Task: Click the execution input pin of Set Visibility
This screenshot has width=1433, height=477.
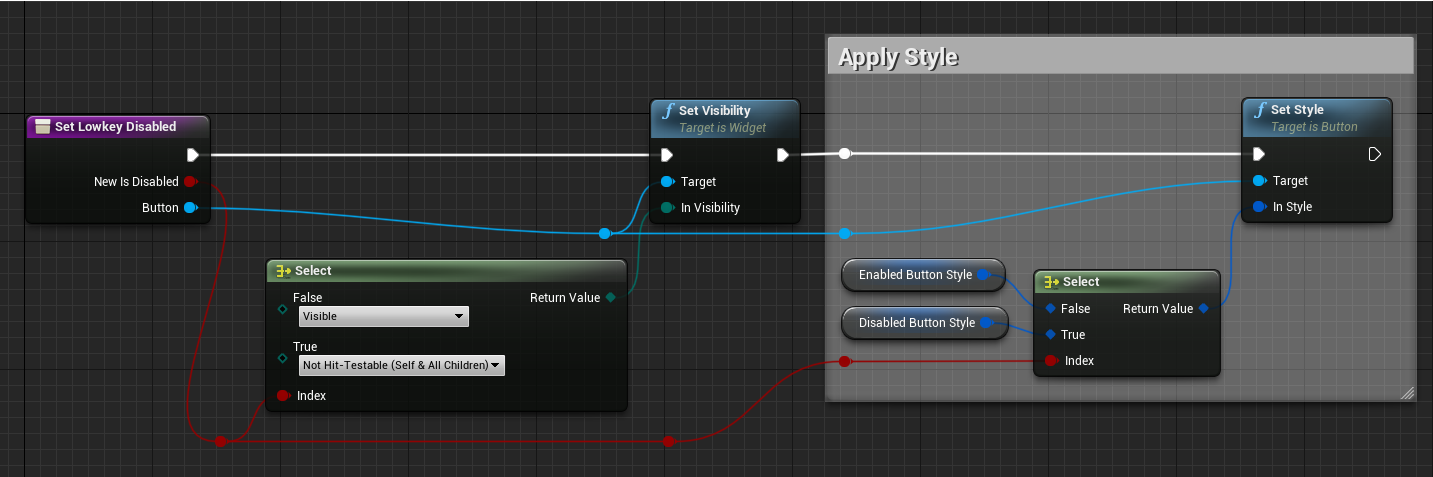Action: (666, 155)
